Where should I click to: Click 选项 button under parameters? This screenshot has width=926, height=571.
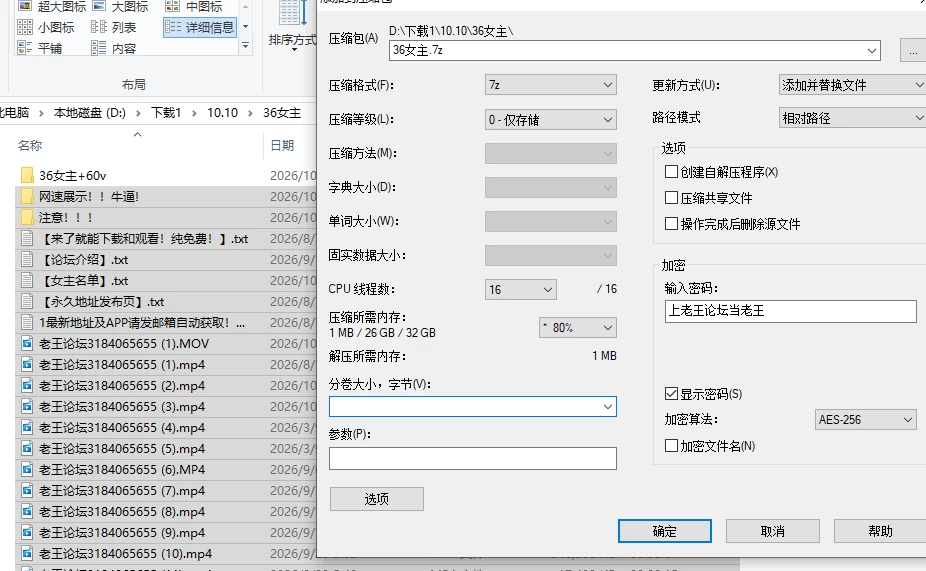pyautogui.click(x=377, y=499)
